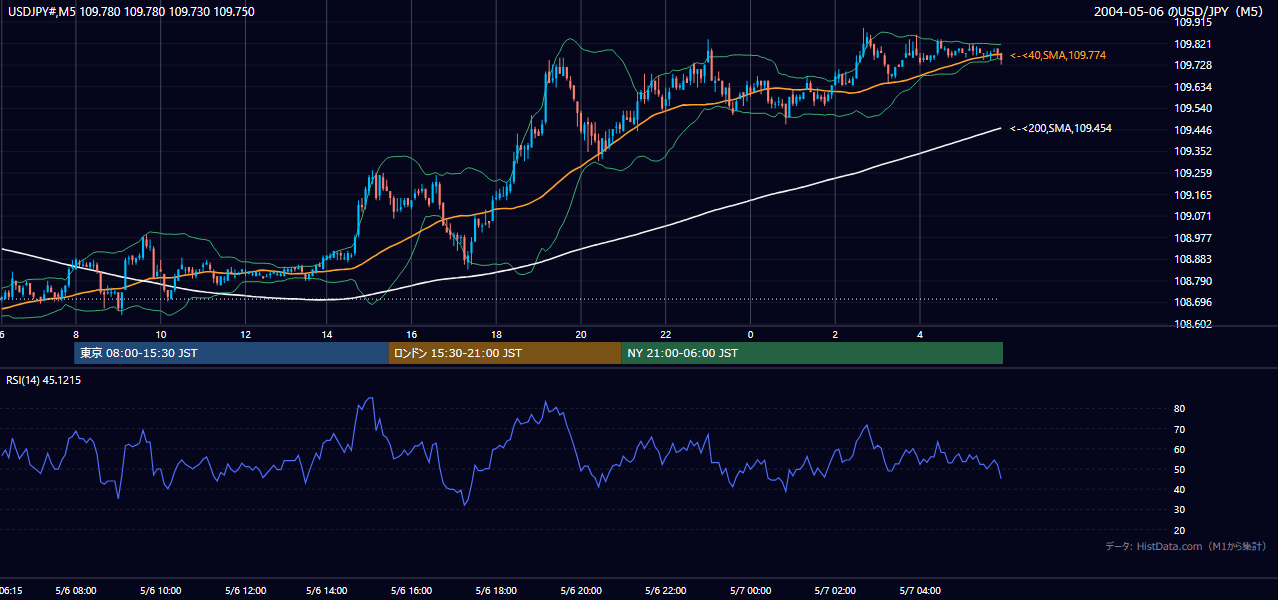The width and height of the screenshot is (1278, 600).
Task: Click the 109.728 price axis label
Action: pos(1193,65)
